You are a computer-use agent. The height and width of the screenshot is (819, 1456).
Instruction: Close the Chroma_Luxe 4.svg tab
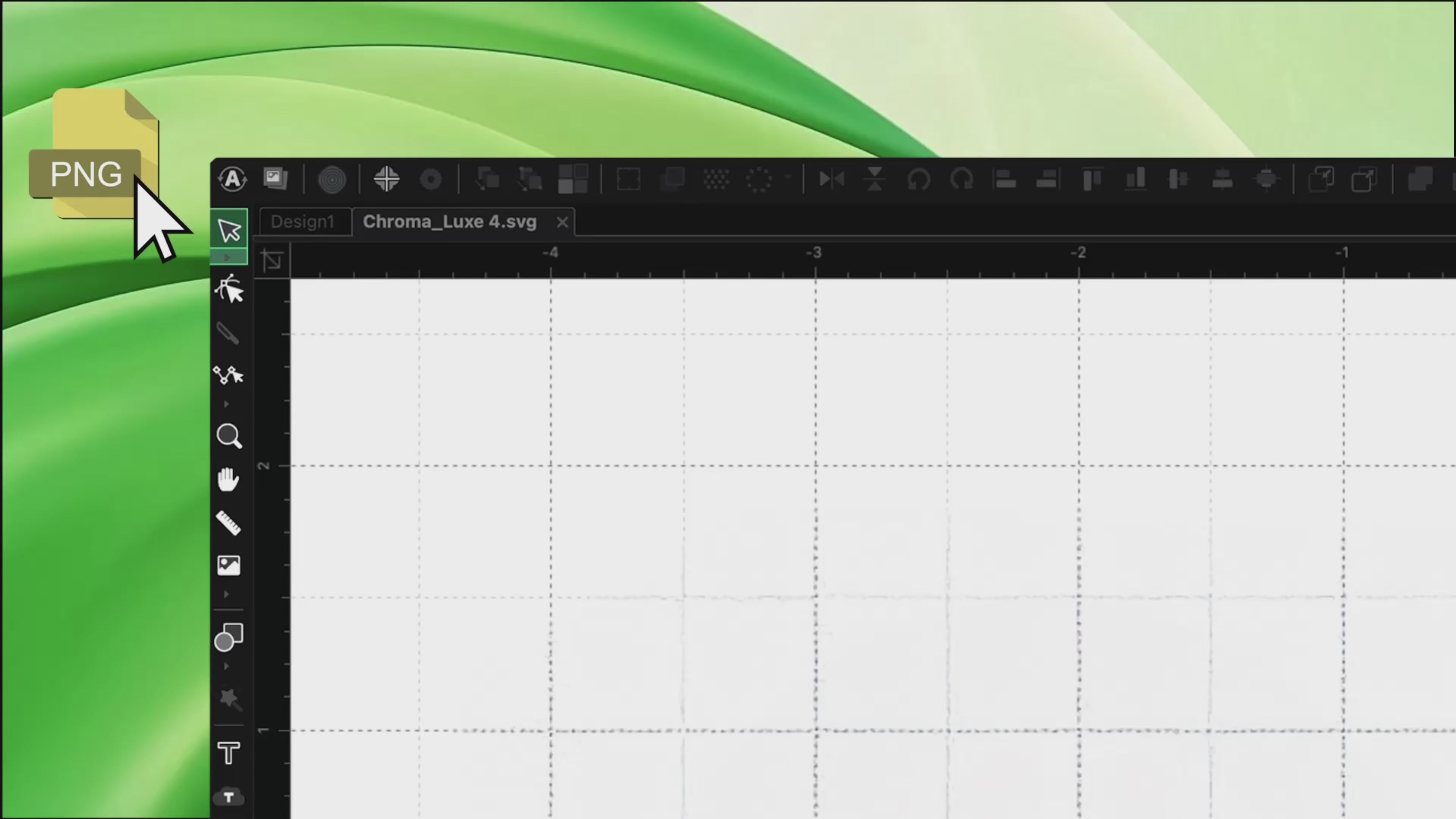pos(562,222)
